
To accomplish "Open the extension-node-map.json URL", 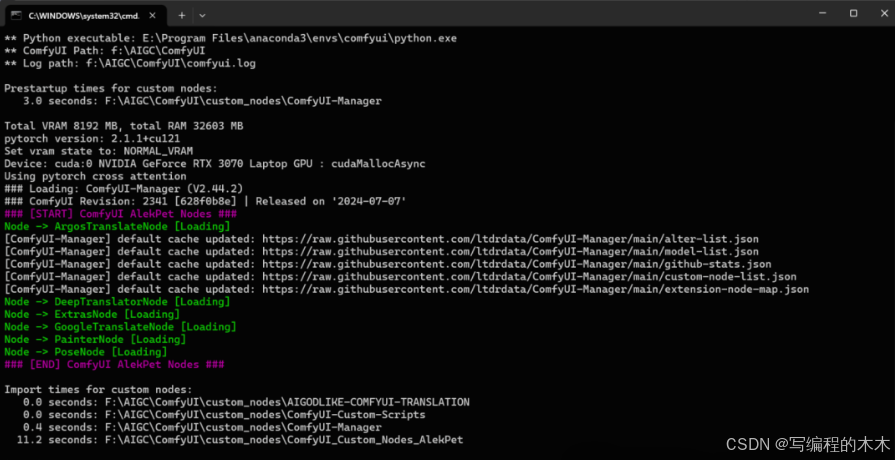I will click(535, 289).
